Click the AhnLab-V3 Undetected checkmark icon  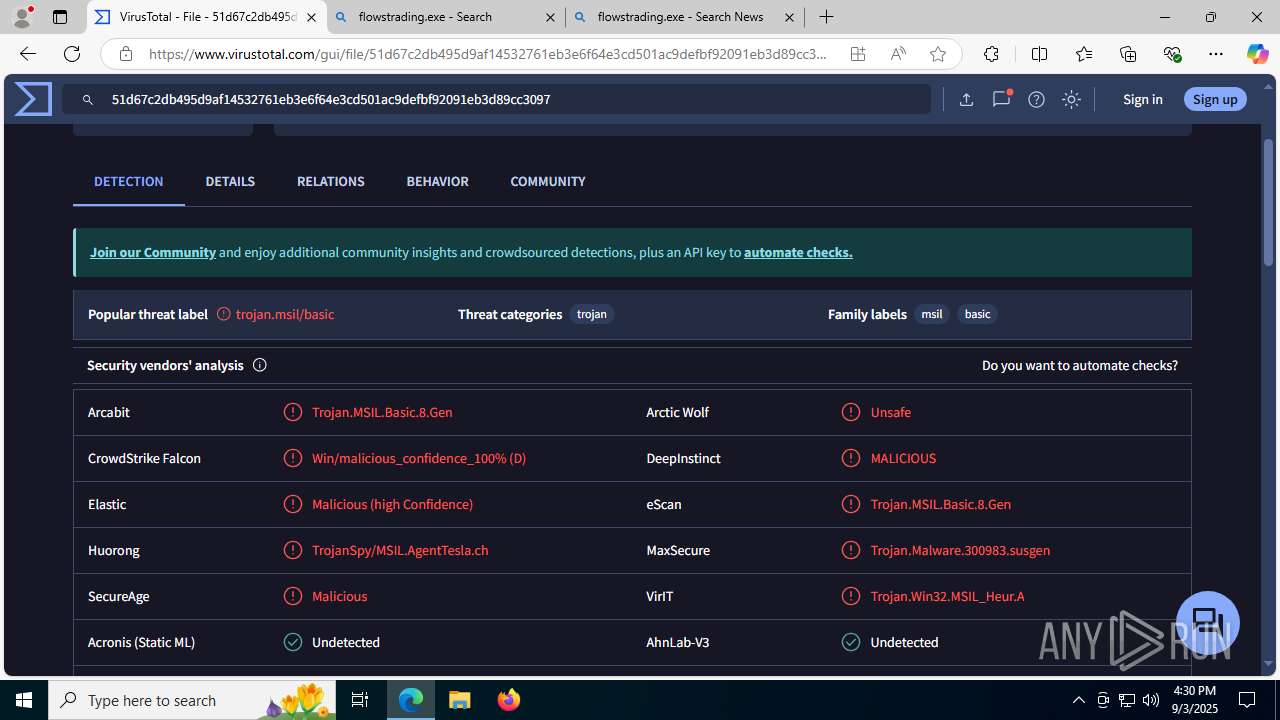coord(851,642)
